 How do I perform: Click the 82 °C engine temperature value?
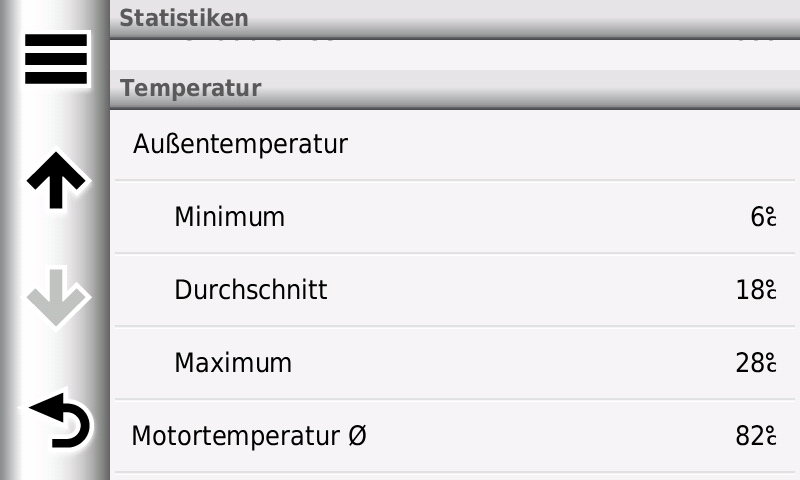756,436
